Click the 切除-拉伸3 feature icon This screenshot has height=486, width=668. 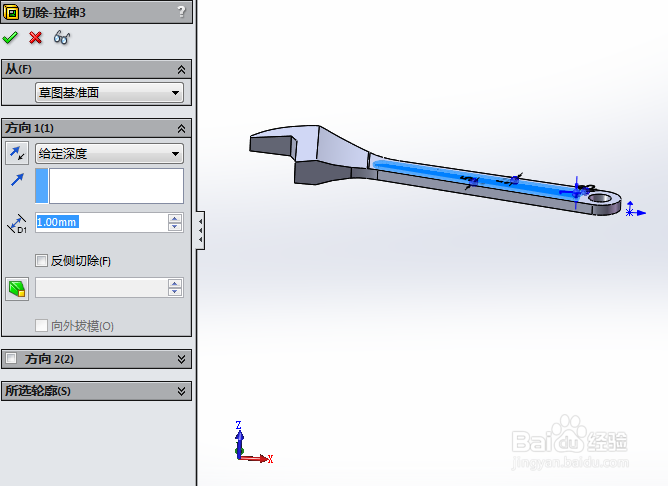pyautogui.click(x=11, y=12)
